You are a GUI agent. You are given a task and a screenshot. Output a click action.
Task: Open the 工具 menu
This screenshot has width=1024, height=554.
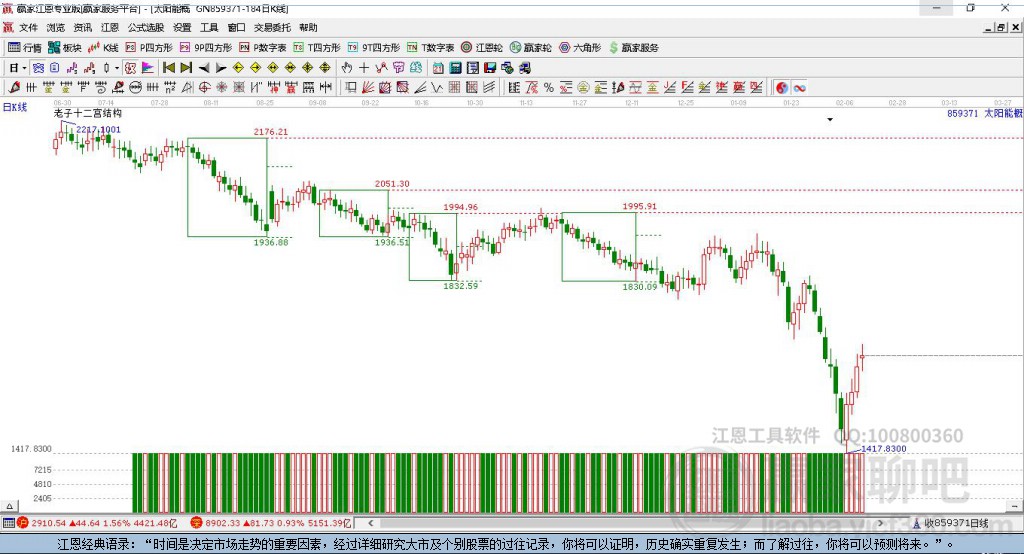click(x=209, y=27)
